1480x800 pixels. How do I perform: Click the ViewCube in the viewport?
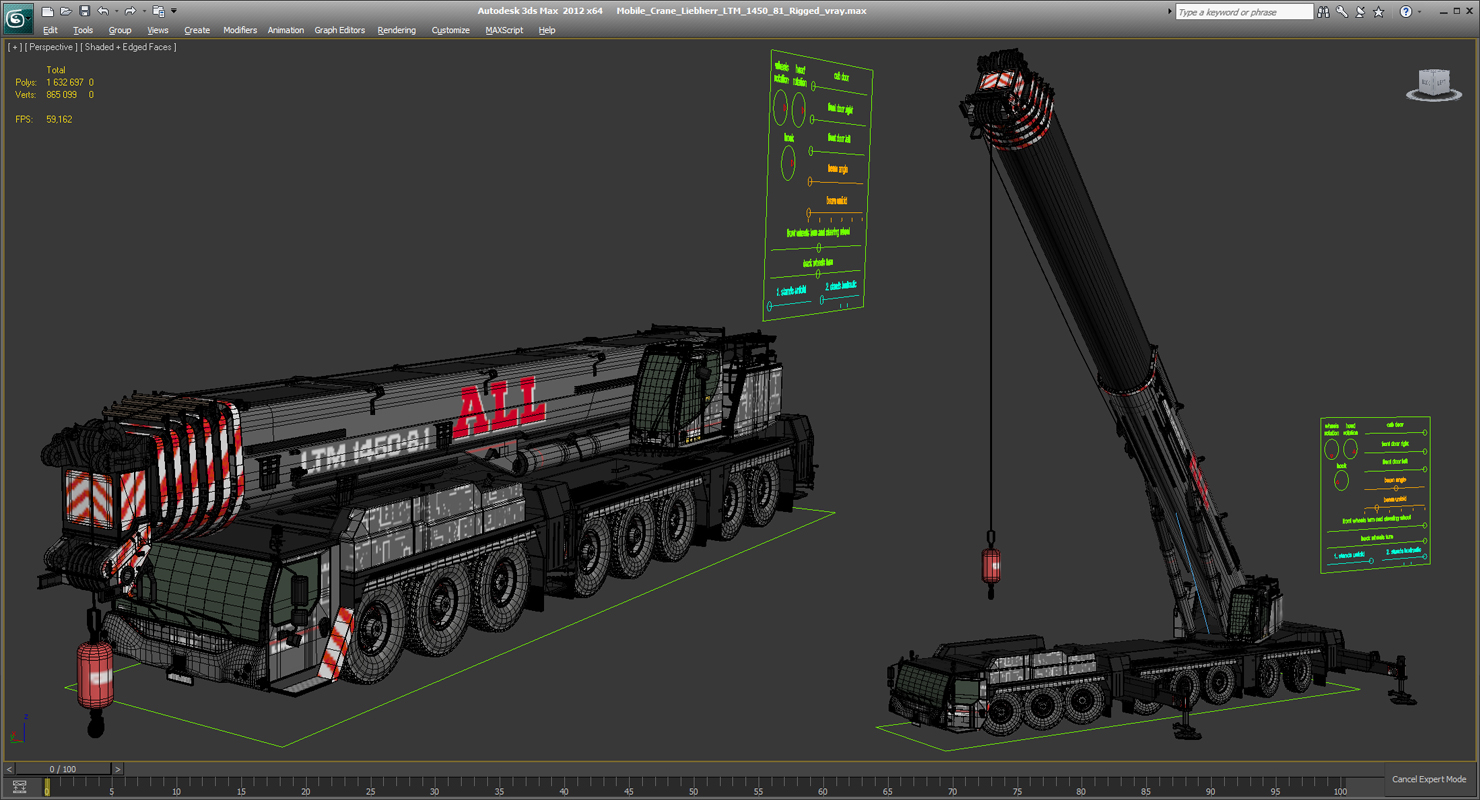[1434, 84]
